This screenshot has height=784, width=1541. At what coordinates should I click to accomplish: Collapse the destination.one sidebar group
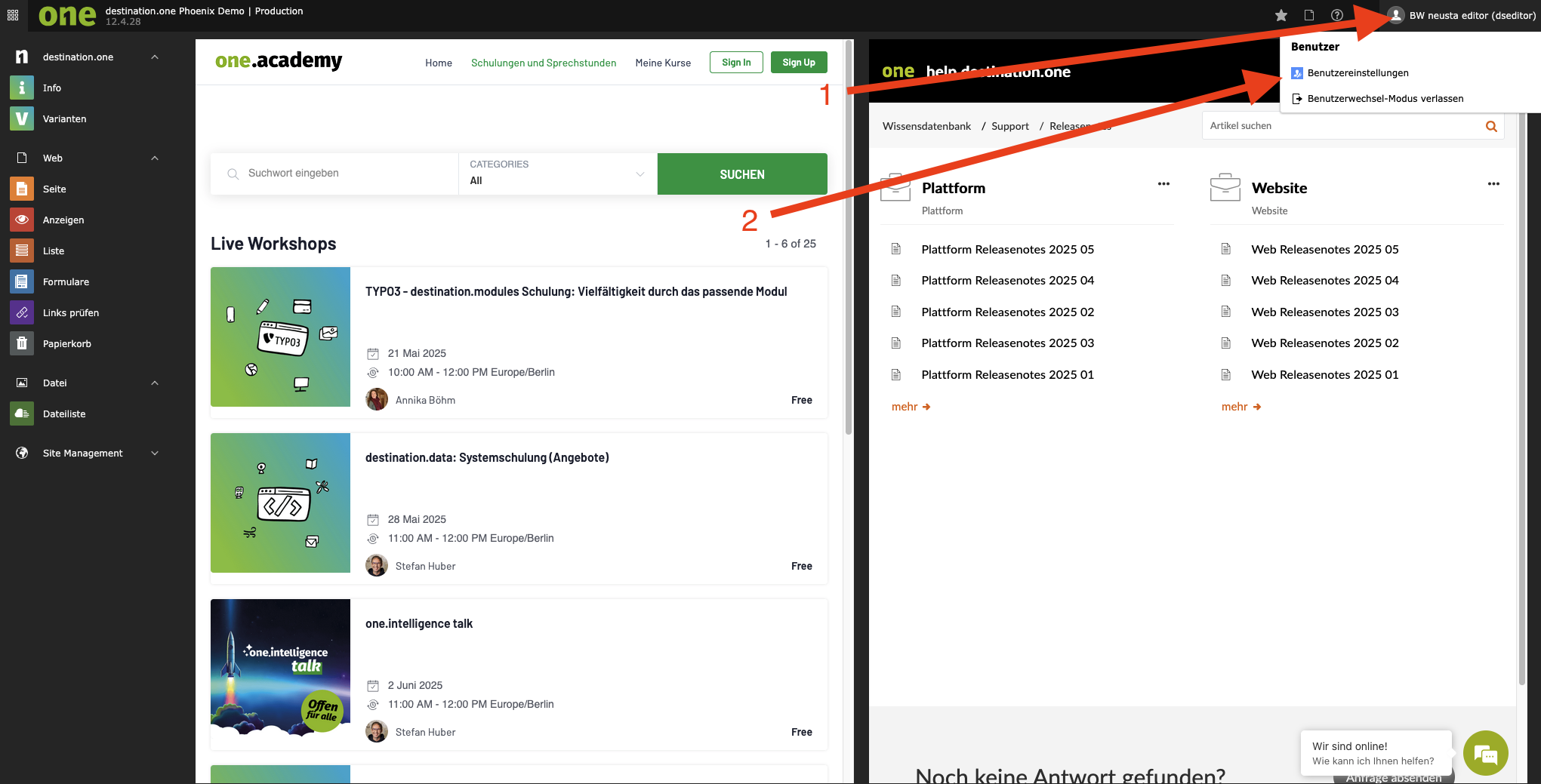tap(155, 57)
